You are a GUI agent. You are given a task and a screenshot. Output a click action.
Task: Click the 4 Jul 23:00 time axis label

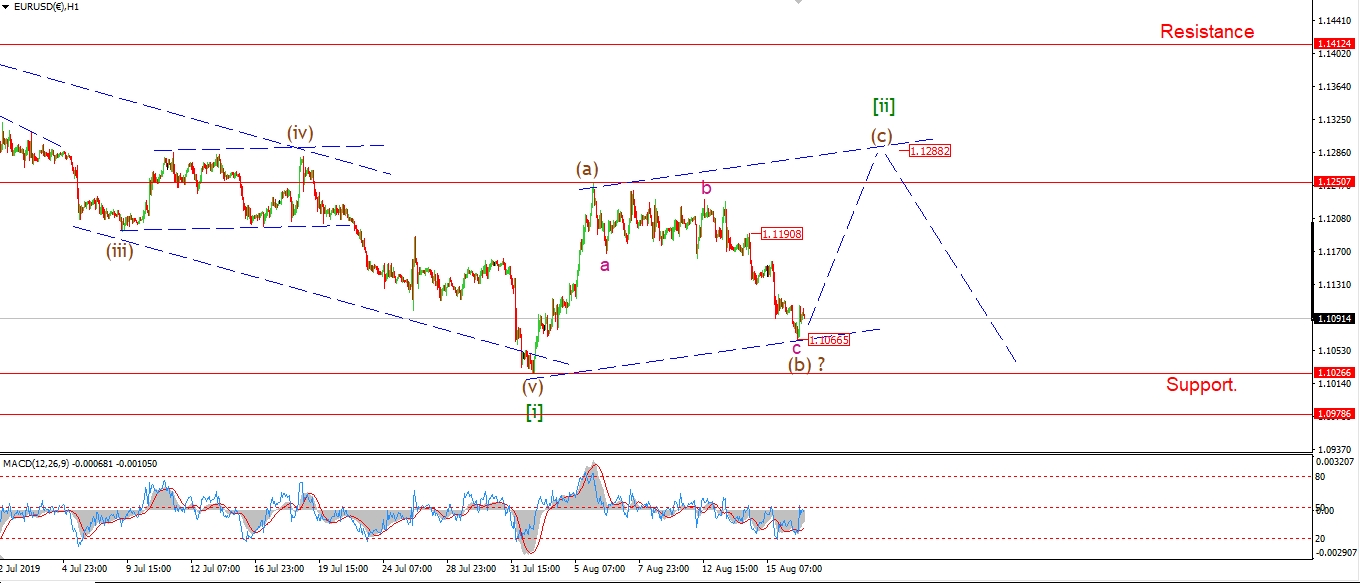87,569
